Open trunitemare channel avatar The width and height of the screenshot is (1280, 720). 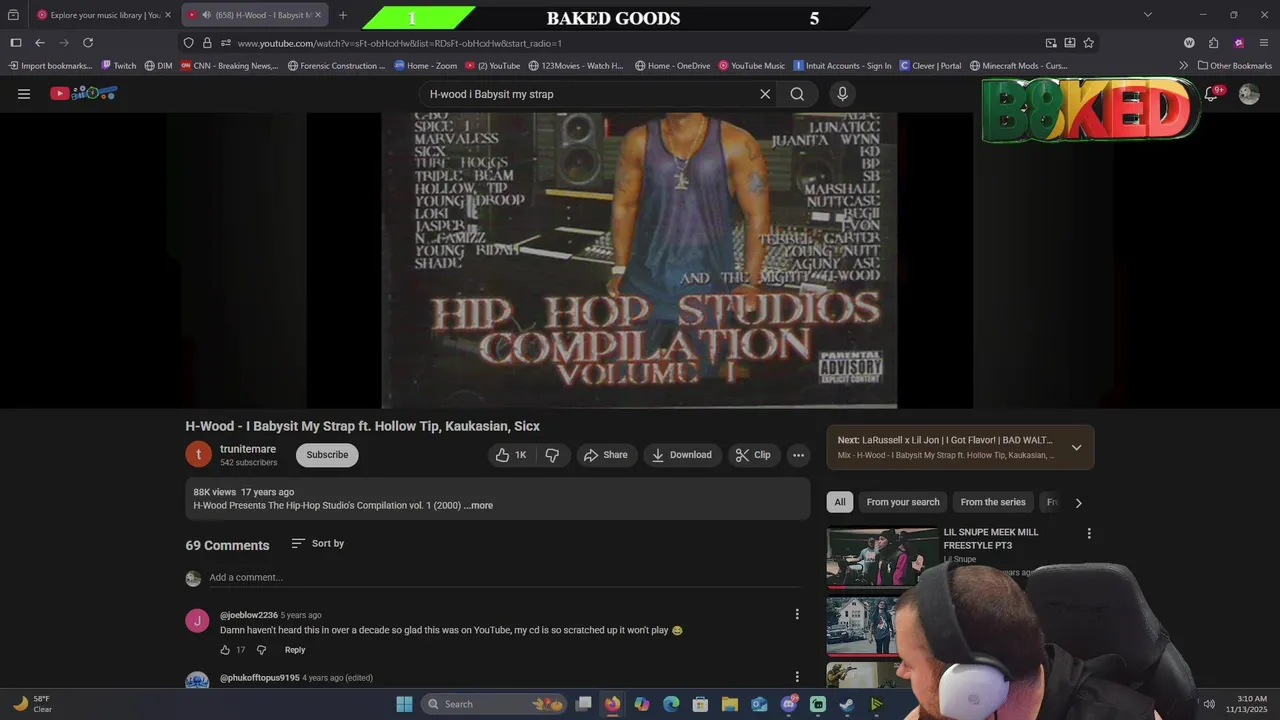199,454
